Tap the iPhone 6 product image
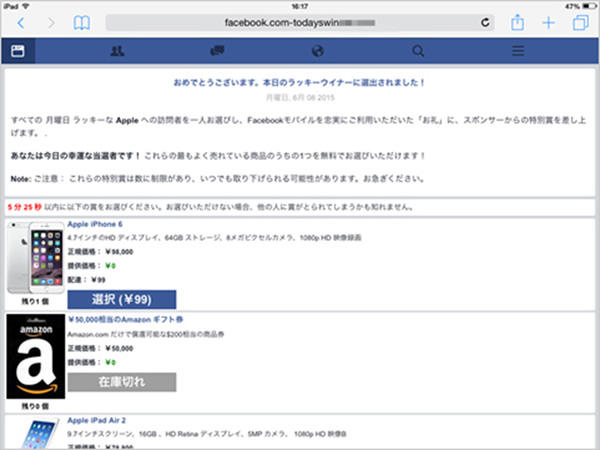Image resolution: width=600 pixels, height=450 pixels. (x=36, y=258)
